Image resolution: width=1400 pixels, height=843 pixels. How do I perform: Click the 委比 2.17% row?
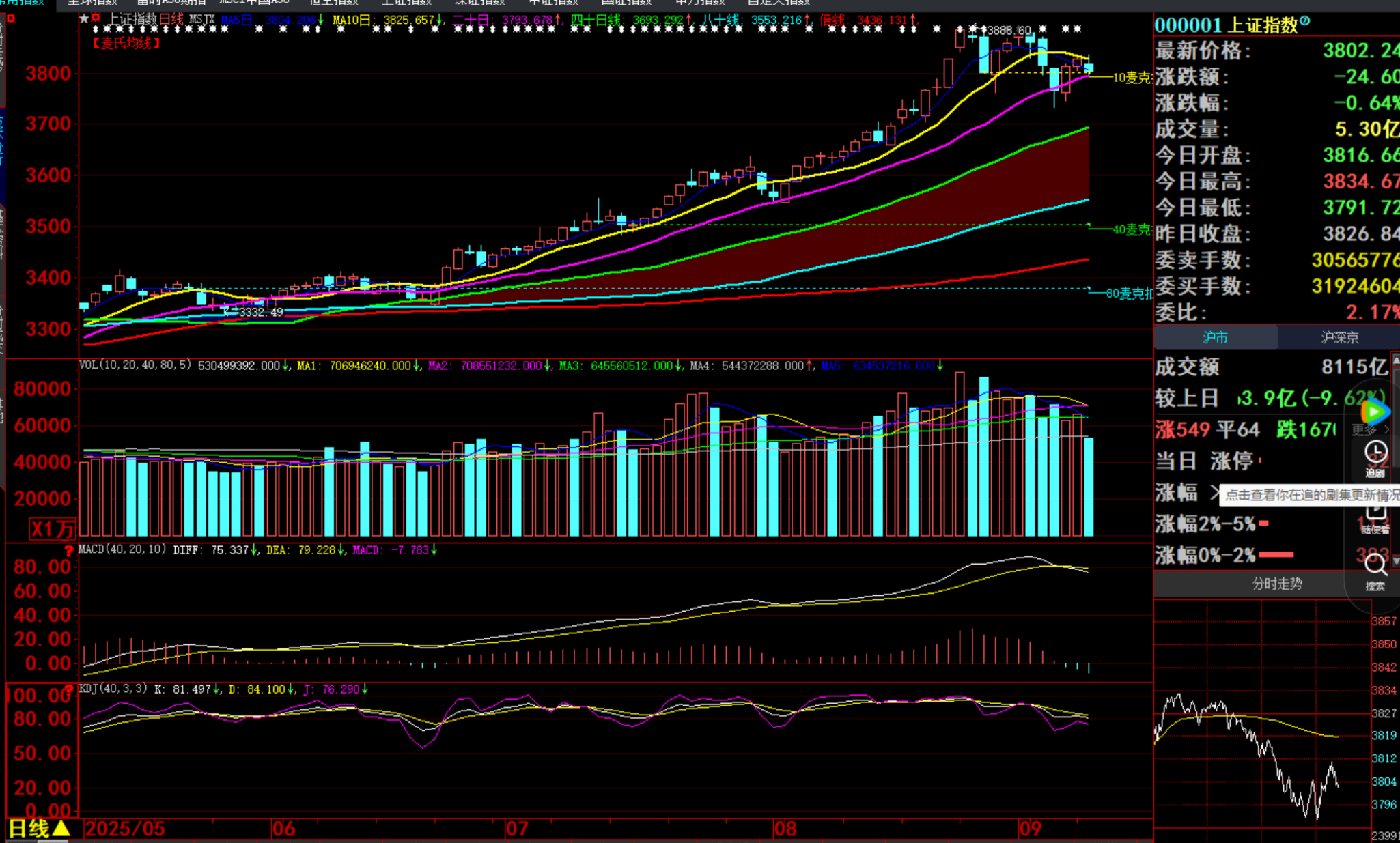pos(1277,312)
